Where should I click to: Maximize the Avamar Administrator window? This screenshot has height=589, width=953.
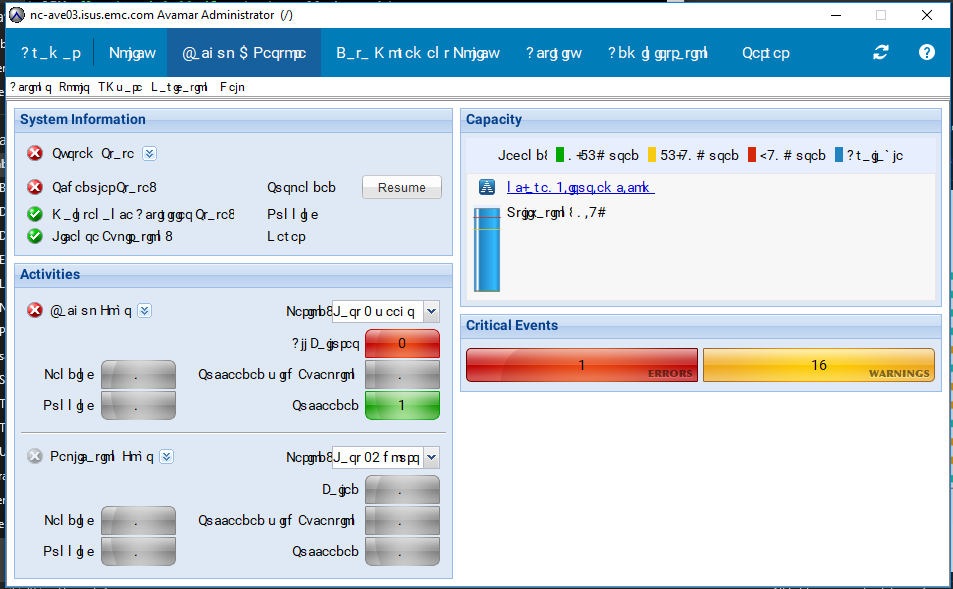point(881,15)
